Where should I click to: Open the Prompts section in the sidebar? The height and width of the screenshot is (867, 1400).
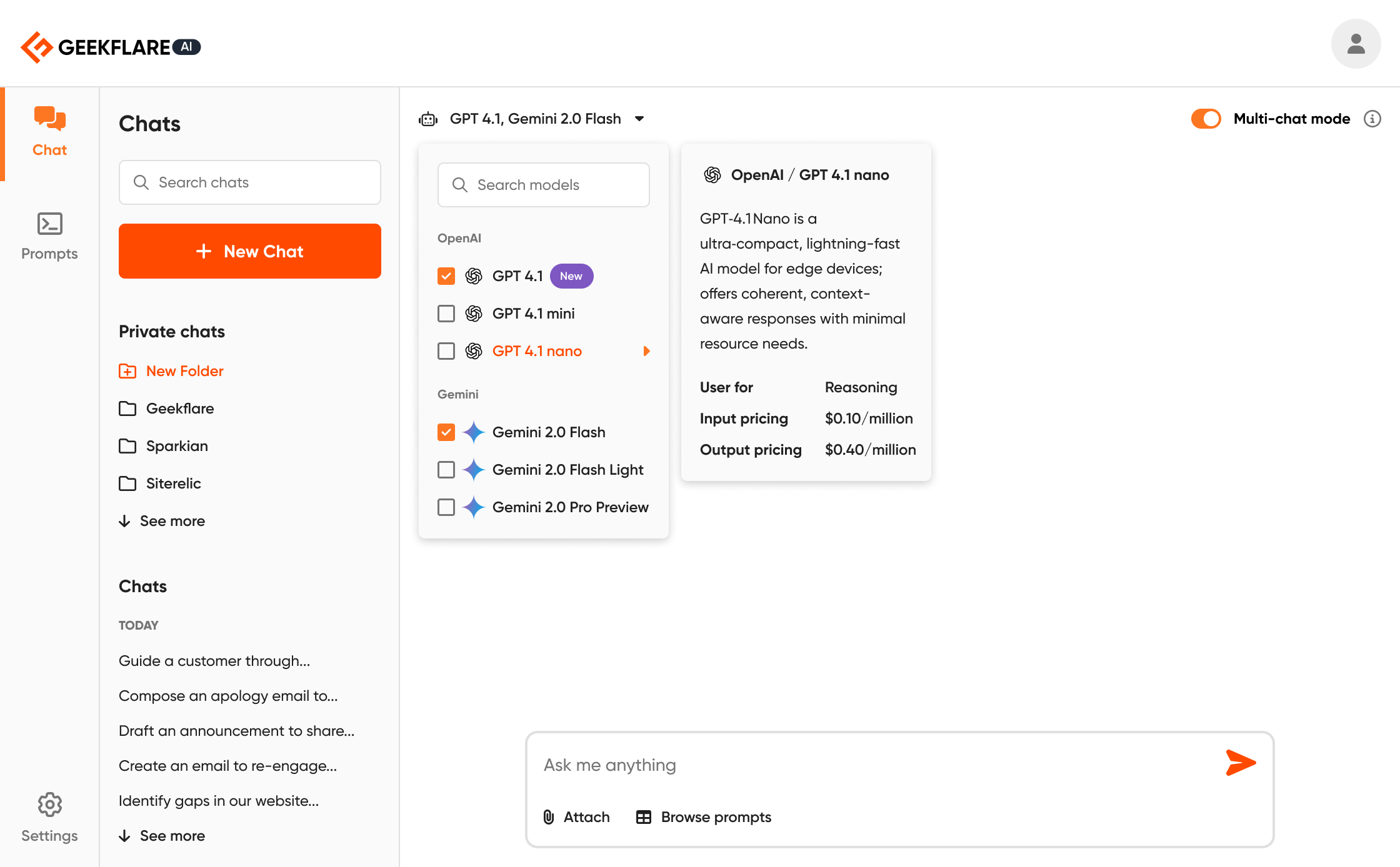pyautogui.click(x=49, y=224)
